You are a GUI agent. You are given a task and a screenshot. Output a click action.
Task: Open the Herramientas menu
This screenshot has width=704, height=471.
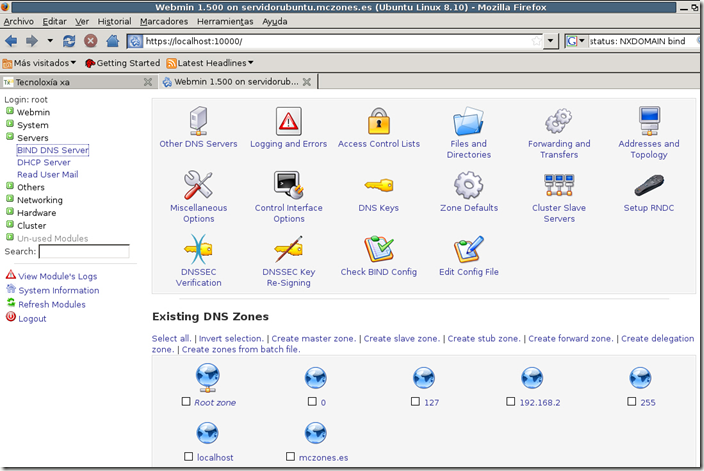click(x=225, y=22)
